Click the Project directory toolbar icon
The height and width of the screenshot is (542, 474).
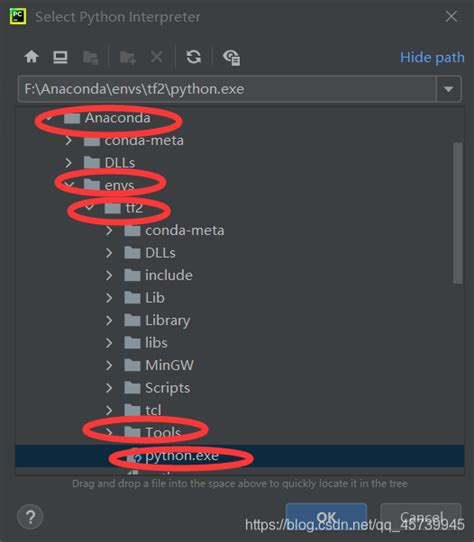pyautogui.click(x=91, y=57)
